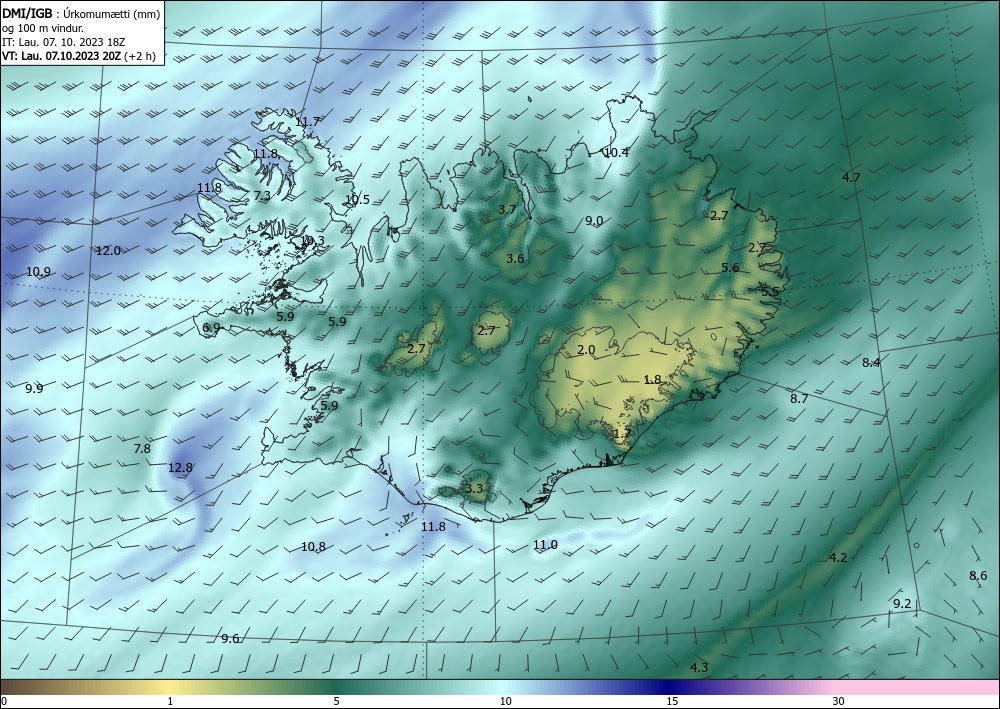The height and width of the screenshot is (709, 1000).
Task: Click the initial time line 'IT: Lau. 07. 10. 2023 18Z'
Action: (x=64, y=42)
